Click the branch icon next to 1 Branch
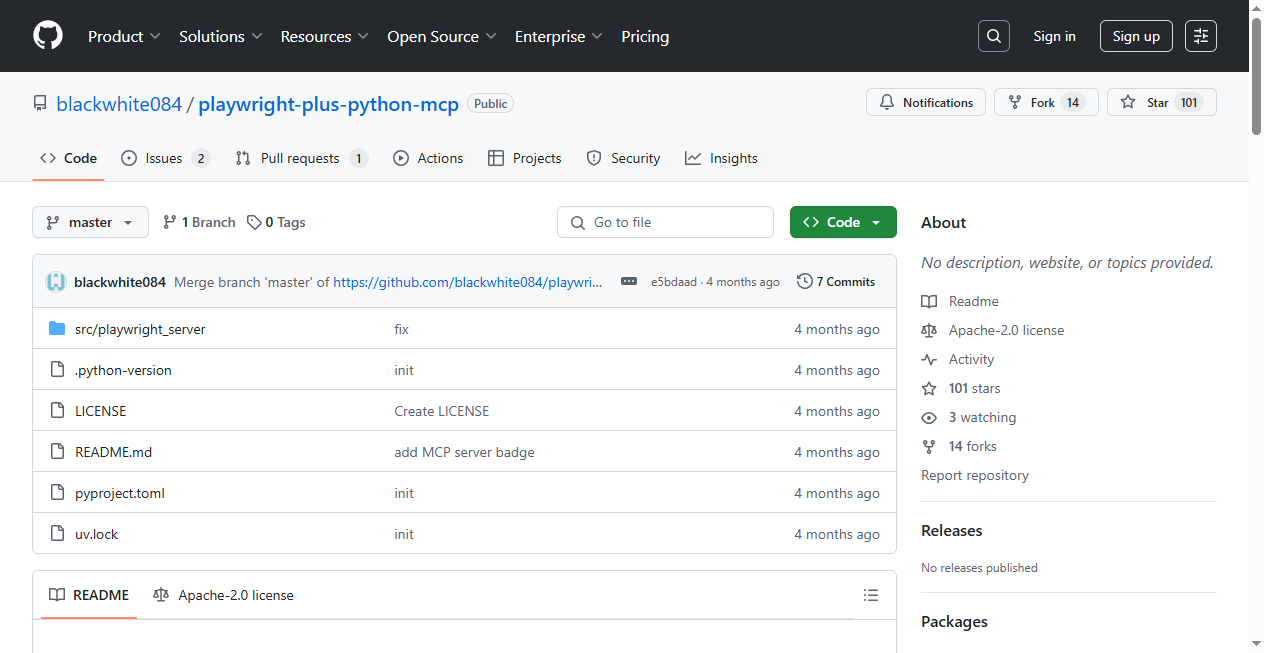This screenshot has width=1264, height=653. click(x=170, y=222)
